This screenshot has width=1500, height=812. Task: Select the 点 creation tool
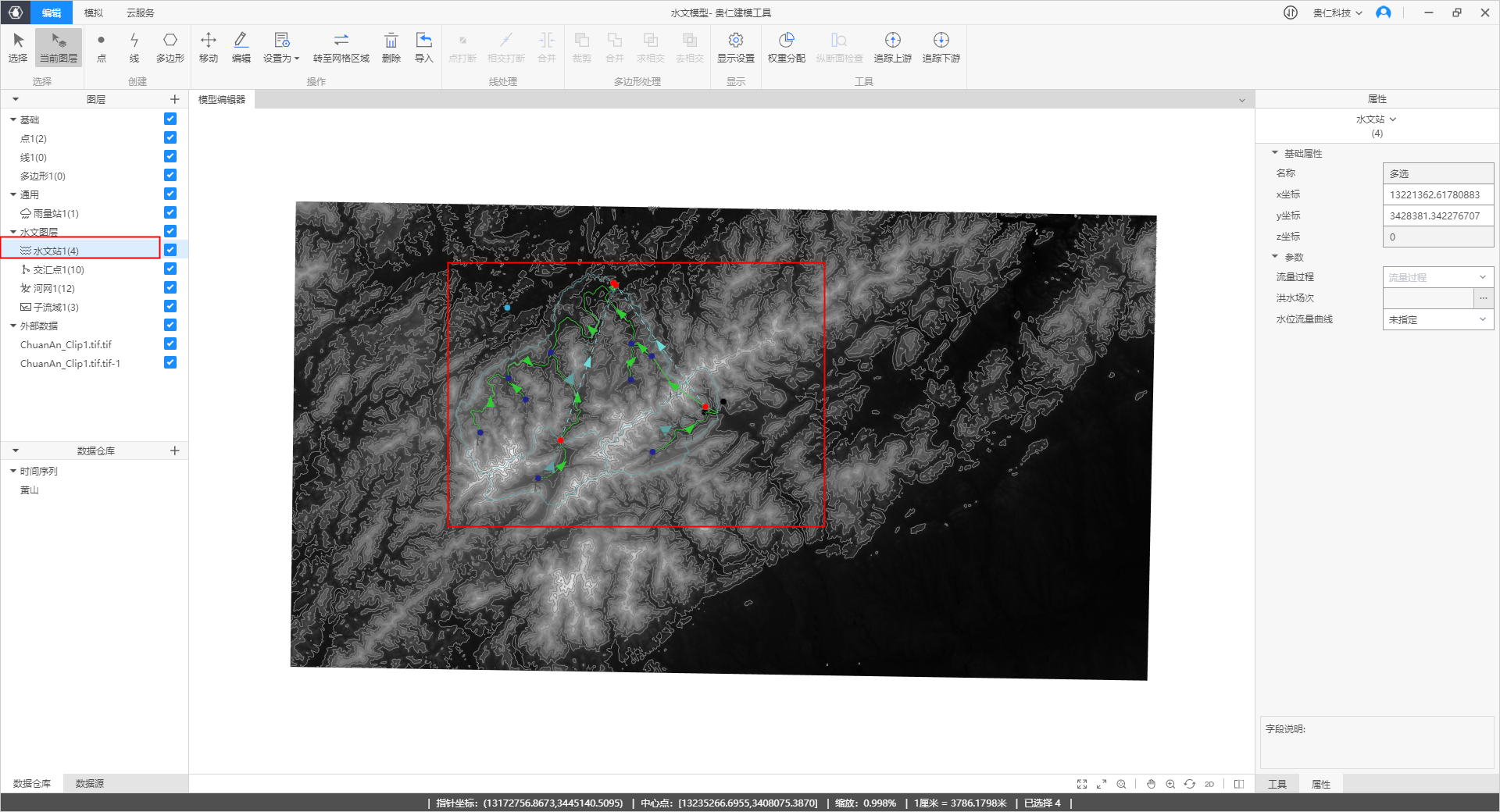[101, 47]
